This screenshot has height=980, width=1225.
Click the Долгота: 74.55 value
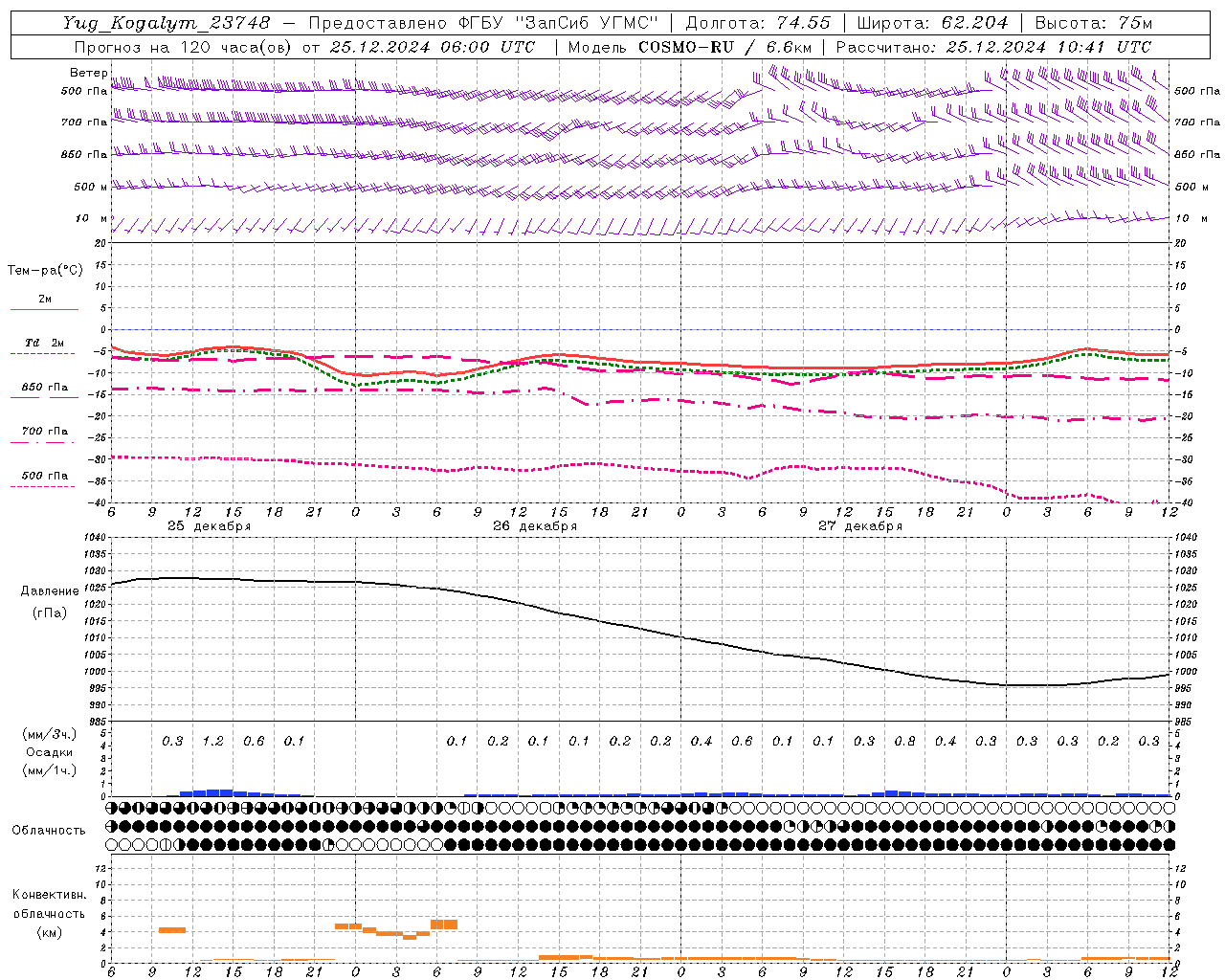[759, 22]
